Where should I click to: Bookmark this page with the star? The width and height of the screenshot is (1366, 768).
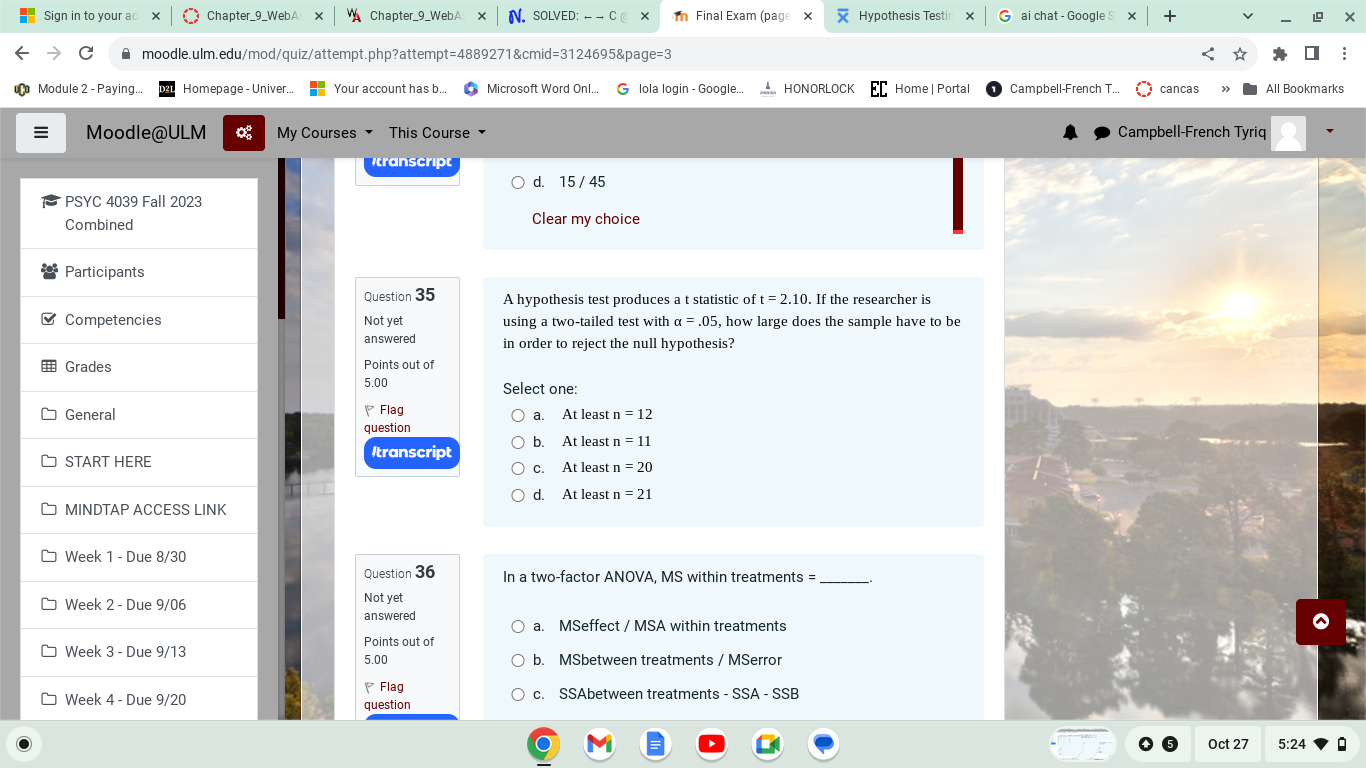pos(1240,54)
